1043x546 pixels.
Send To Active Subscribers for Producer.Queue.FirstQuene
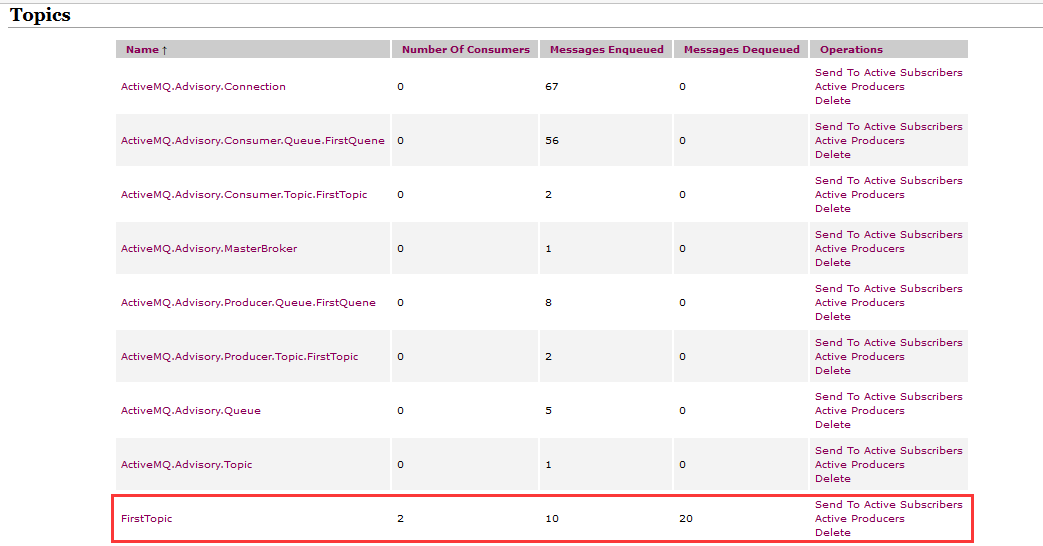pos(889,288)
